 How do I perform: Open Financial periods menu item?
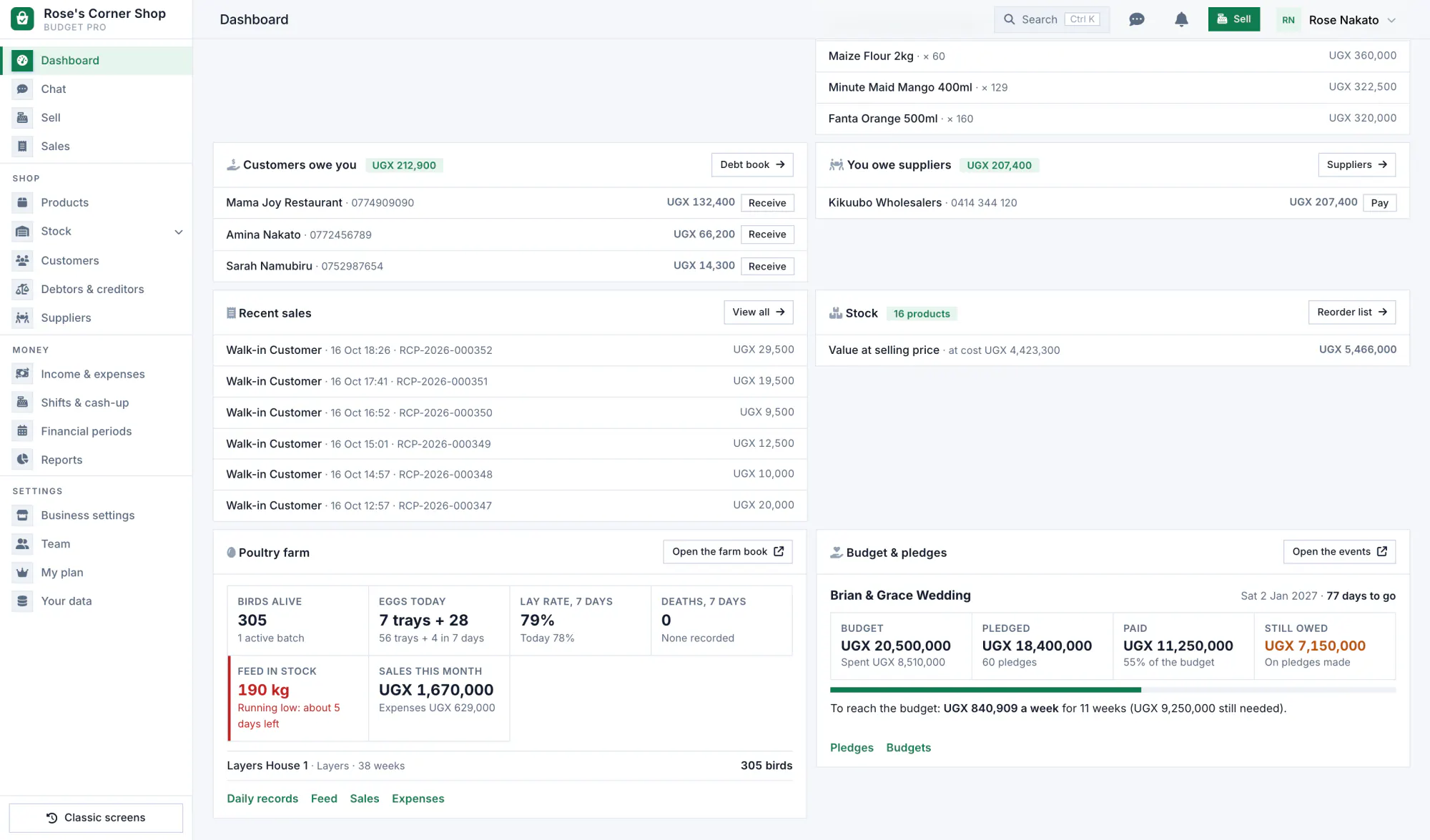coord(97,431)
